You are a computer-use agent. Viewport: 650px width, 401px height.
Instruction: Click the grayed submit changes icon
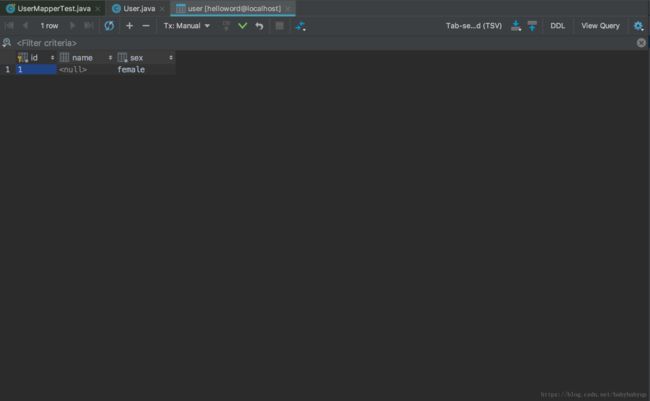pyautogui.click(x=226, y=26)
